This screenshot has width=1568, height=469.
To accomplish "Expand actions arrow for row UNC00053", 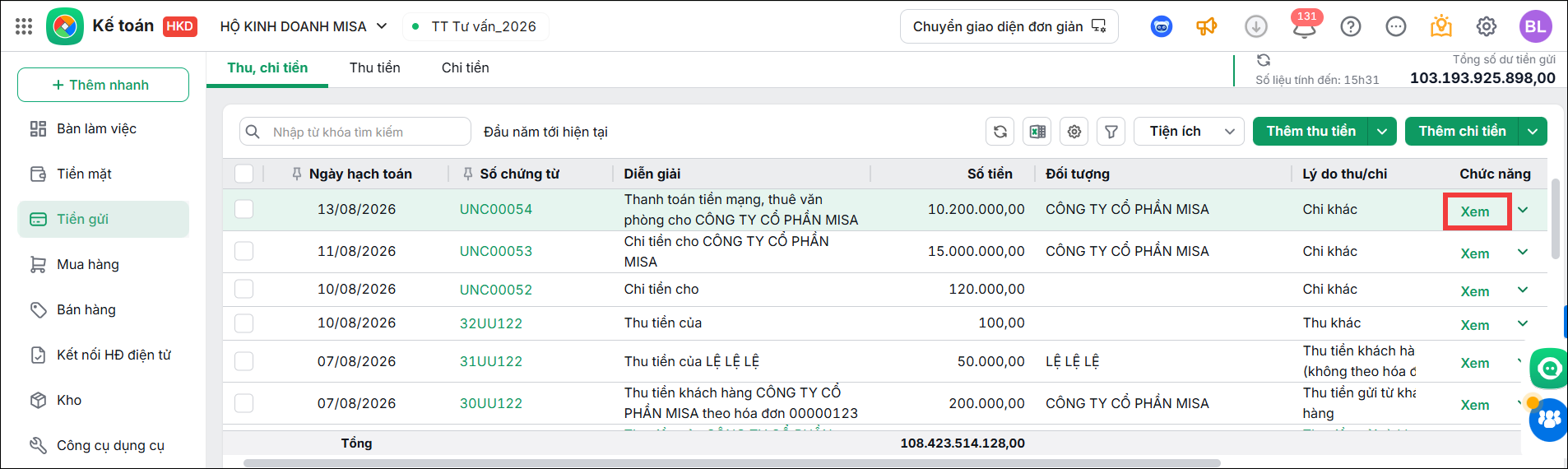I will point(1523,252).
